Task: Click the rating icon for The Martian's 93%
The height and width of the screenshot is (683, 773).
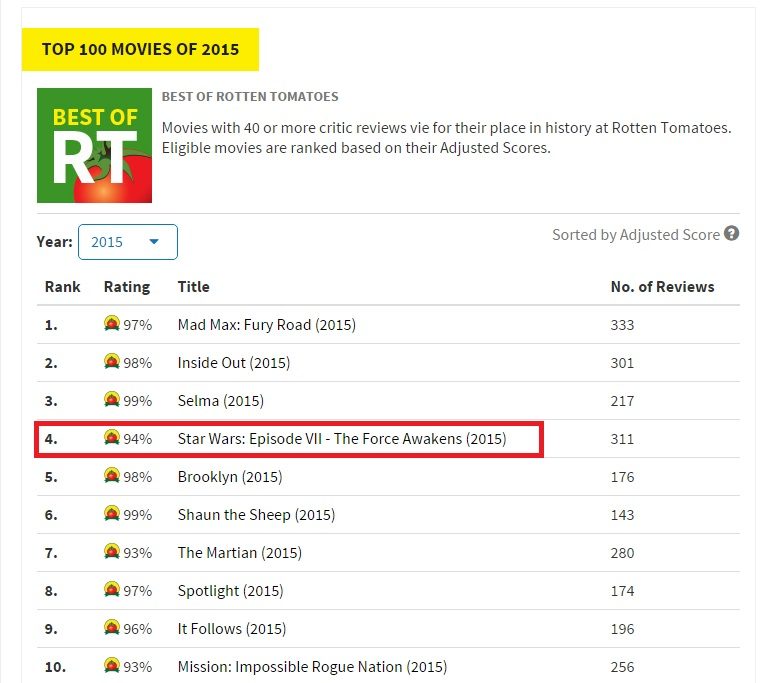Action: pyautogui.click(x=112, y=552)
